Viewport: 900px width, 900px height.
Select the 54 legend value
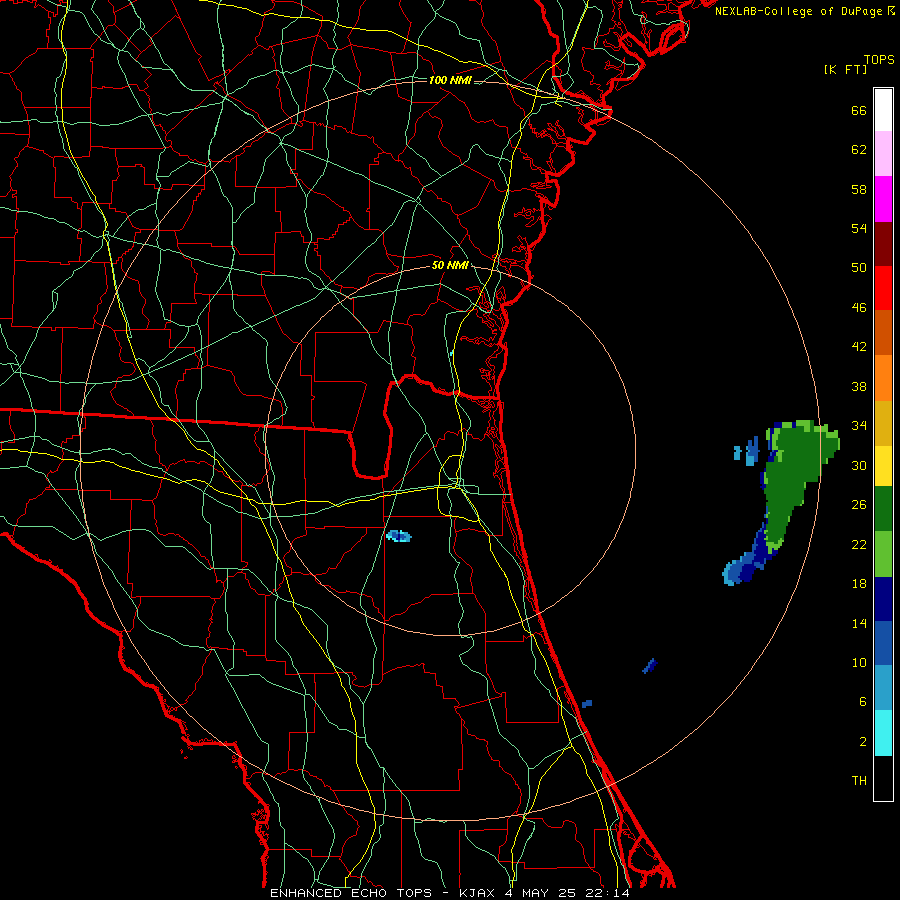859,228
